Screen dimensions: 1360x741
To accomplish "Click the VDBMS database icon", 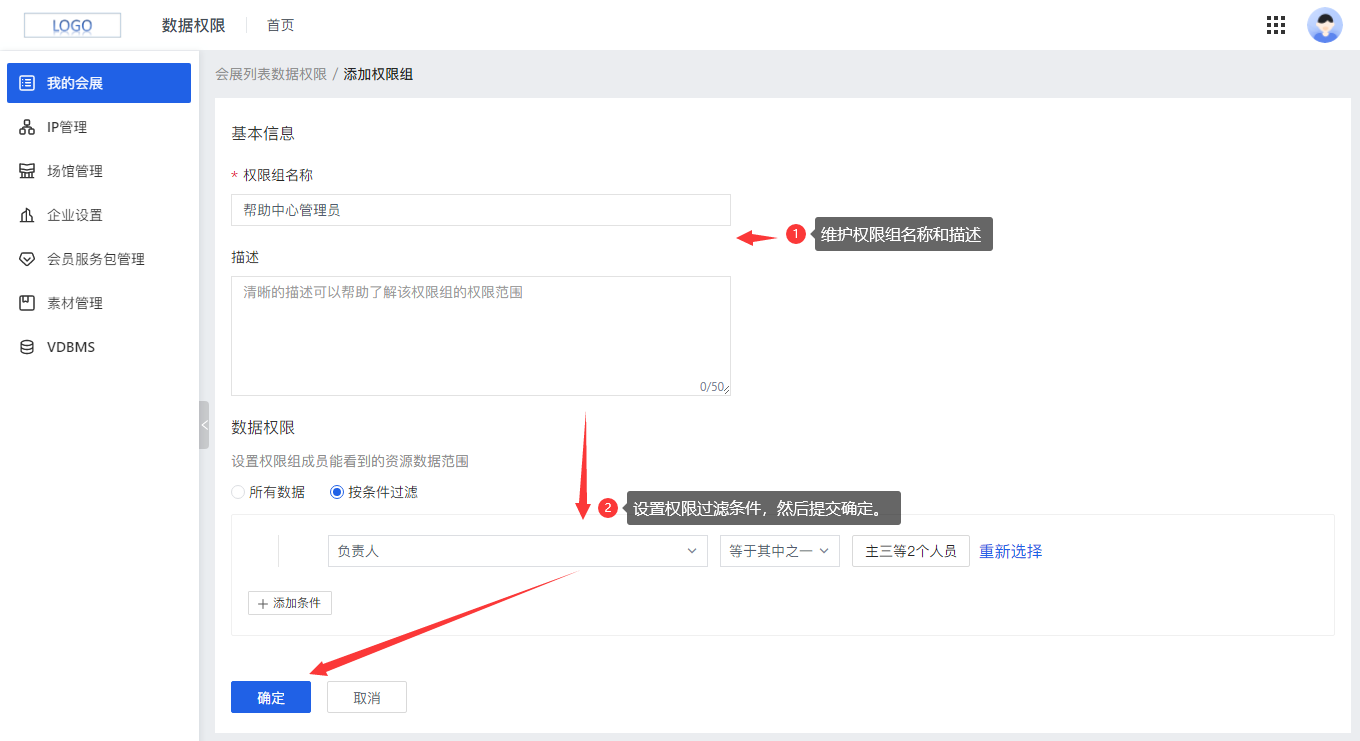I will pyautogui.click(x=27, y=346).
